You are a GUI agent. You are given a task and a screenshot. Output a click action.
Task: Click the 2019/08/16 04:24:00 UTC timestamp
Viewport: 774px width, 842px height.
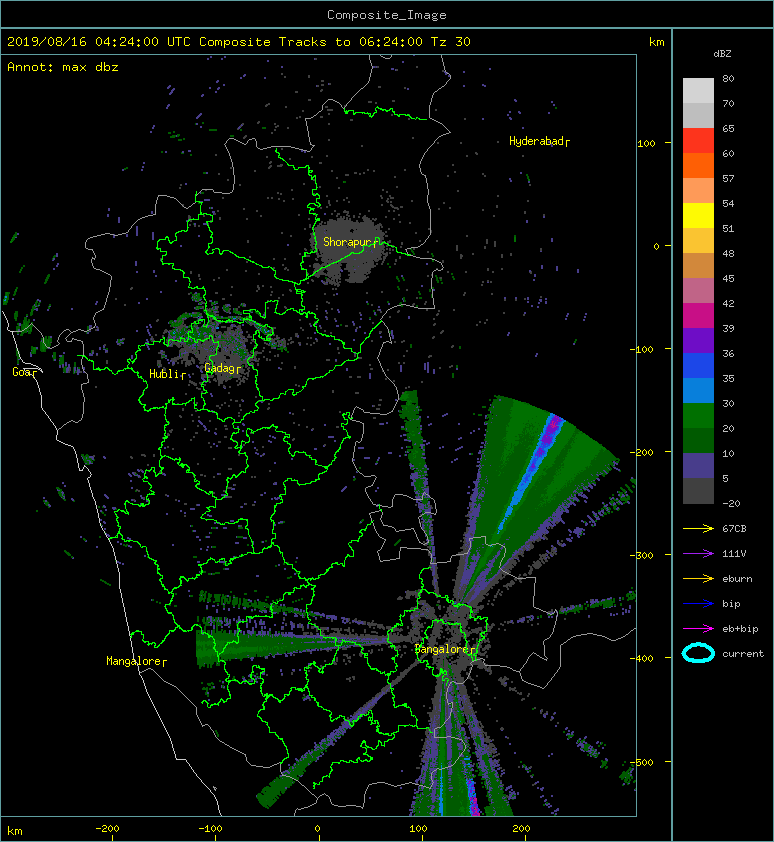pos(99,42)
